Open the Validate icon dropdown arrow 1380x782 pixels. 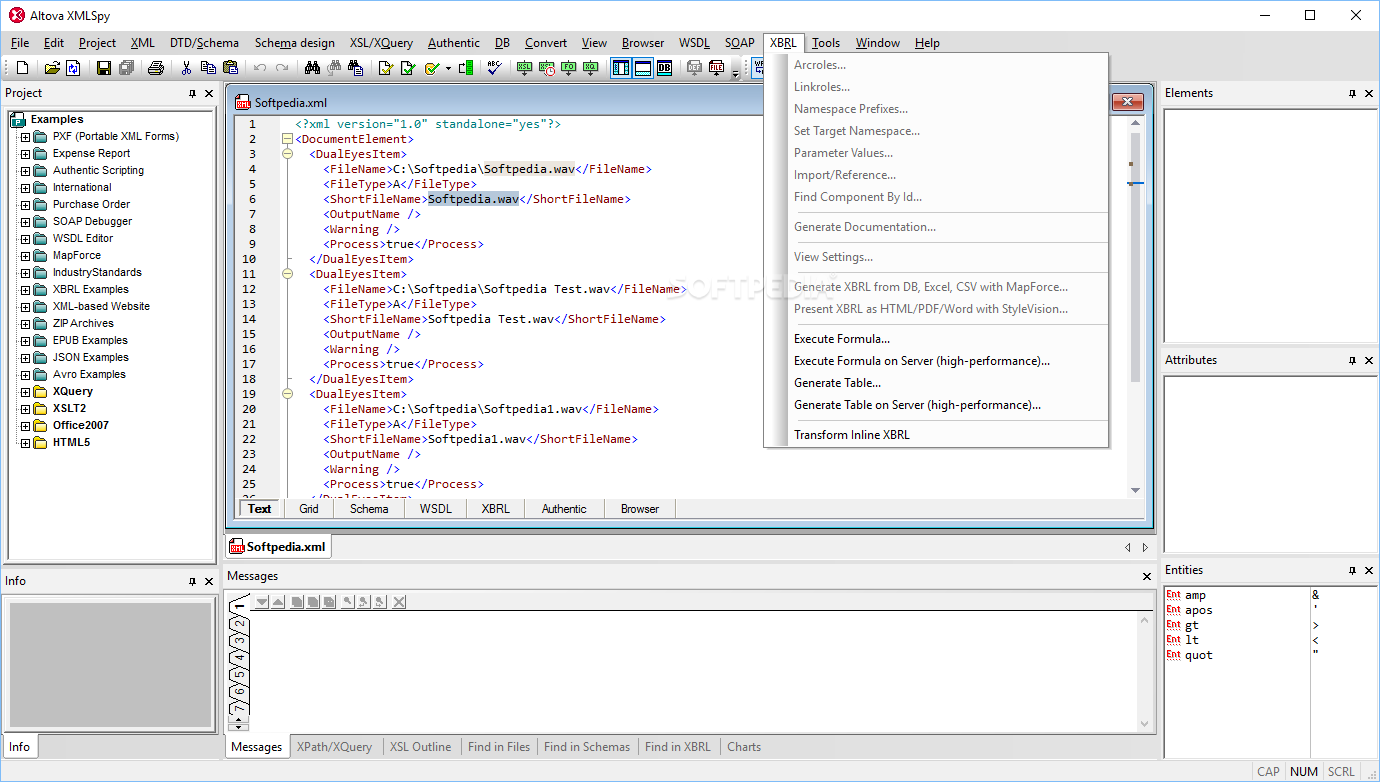tap(448, 68)
